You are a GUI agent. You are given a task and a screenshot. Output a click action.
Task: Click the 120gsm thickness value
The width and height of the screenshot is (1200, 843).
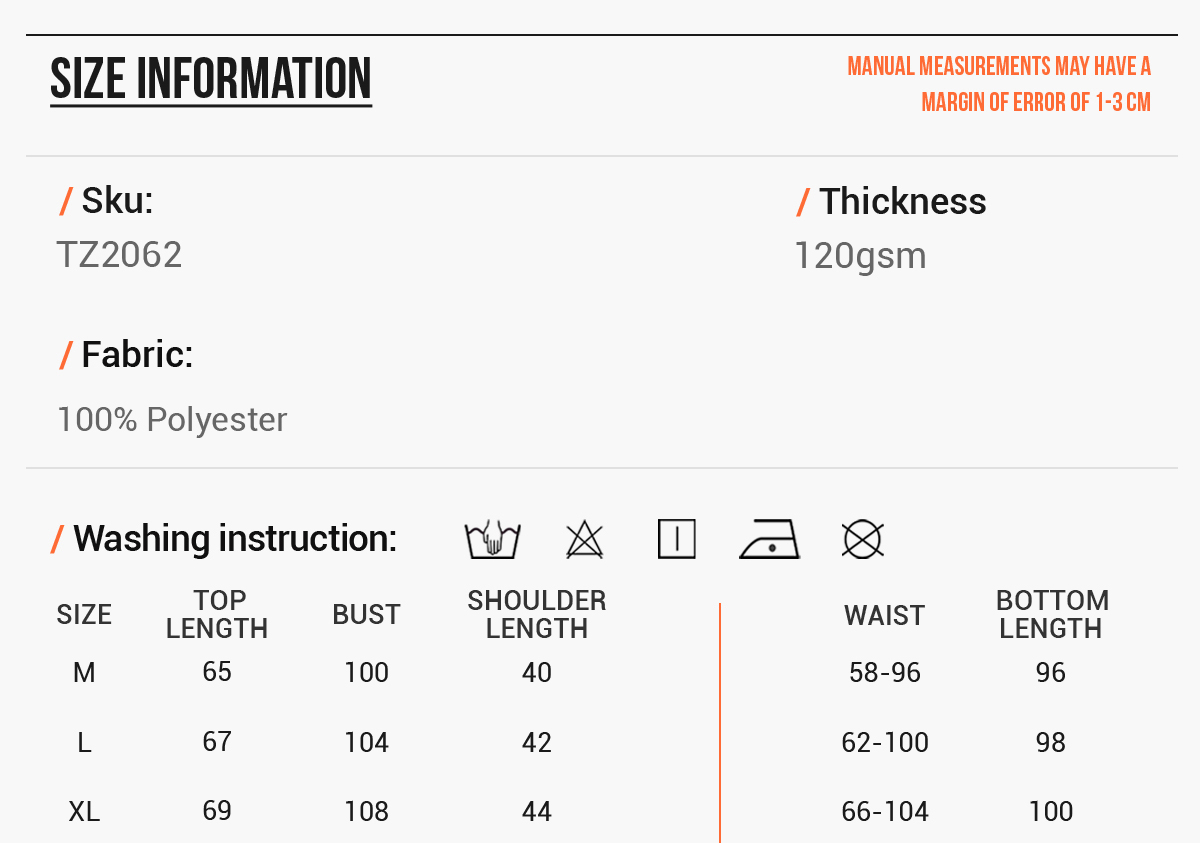[860, 256]
